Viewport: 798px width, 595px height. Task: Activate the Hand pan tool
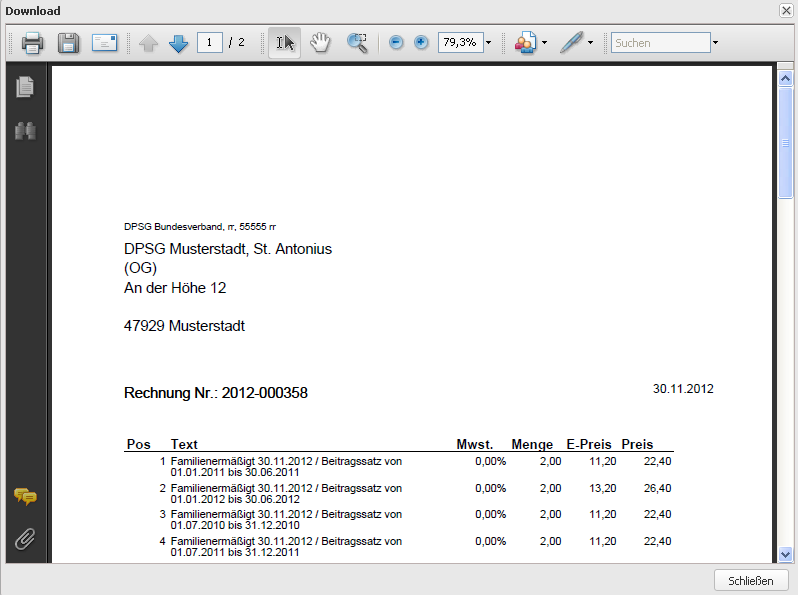(320, 43)
